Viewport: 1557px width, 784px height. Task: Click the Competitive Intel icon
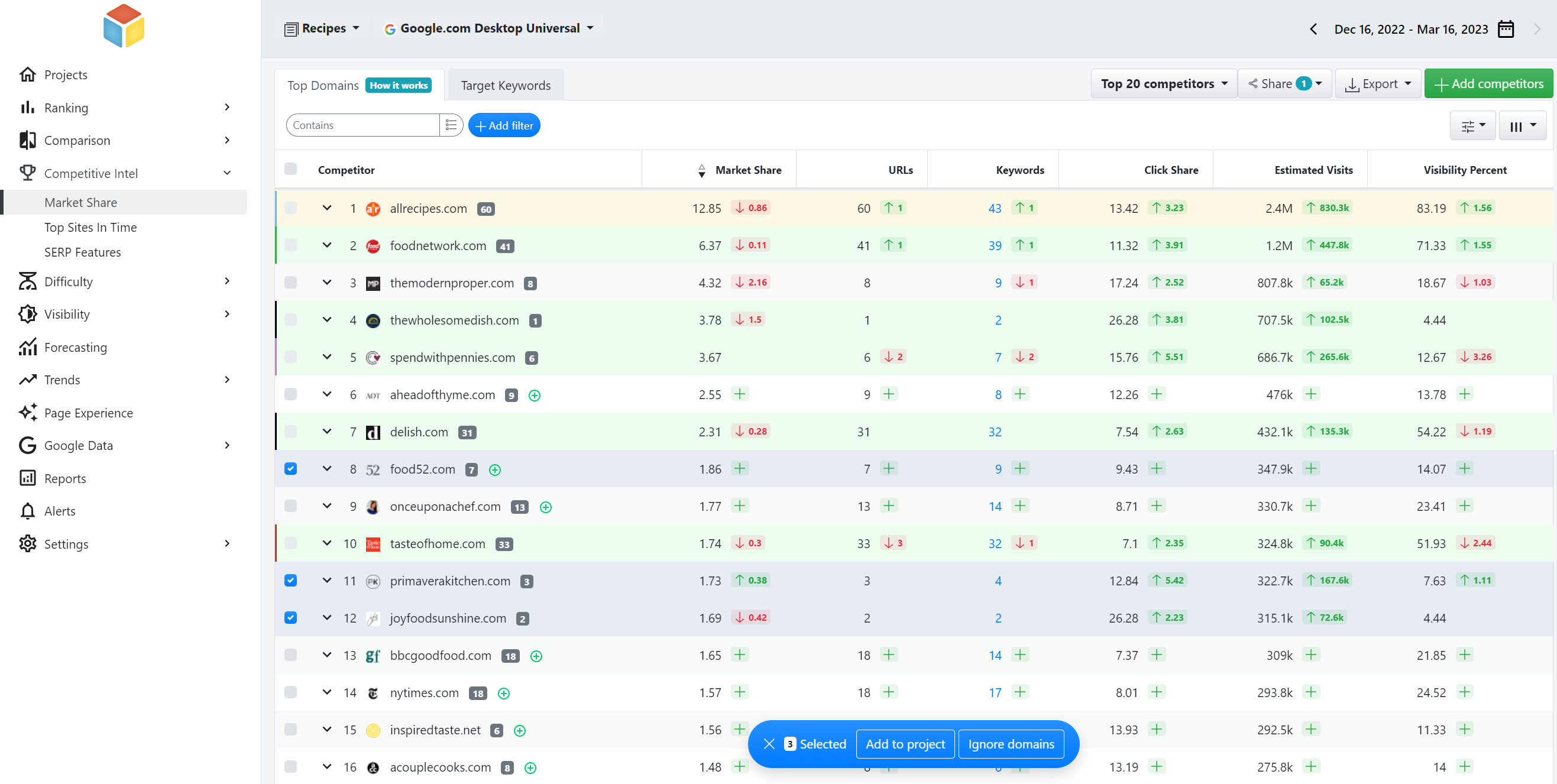[x=28, y=173]
